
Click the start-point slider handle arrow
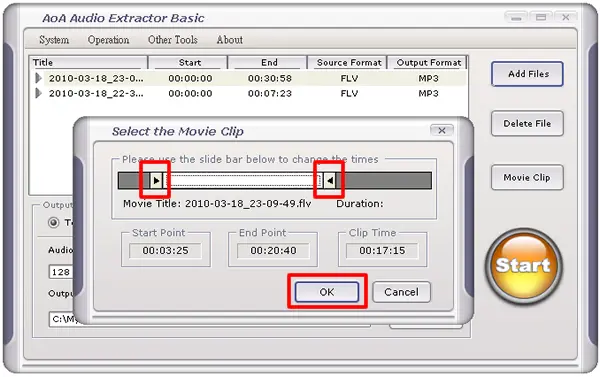point(156,180)
